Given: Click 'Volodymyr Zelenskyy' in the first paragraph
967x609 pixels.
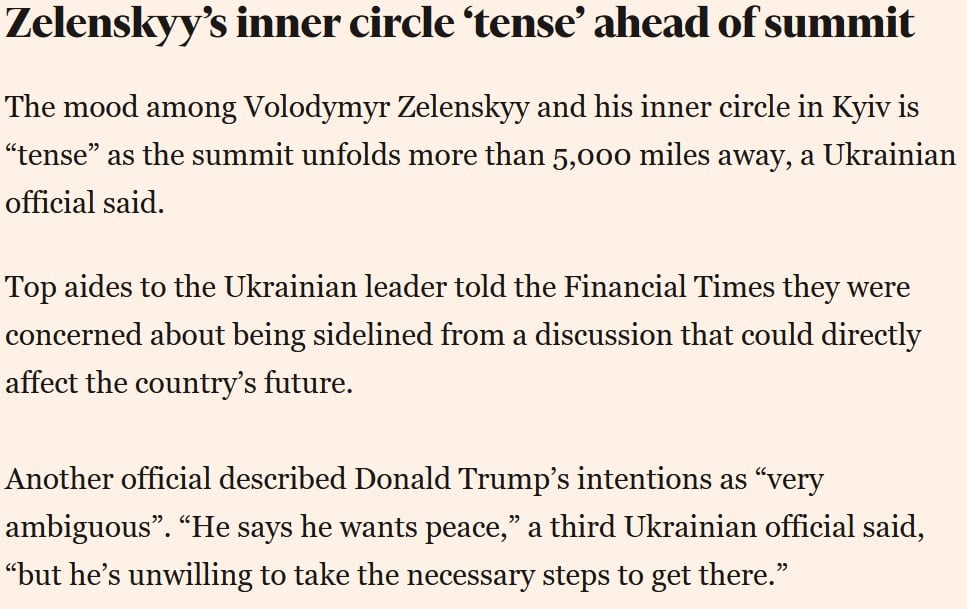Looking at the screenshot, I should click(x=387, y=108).
